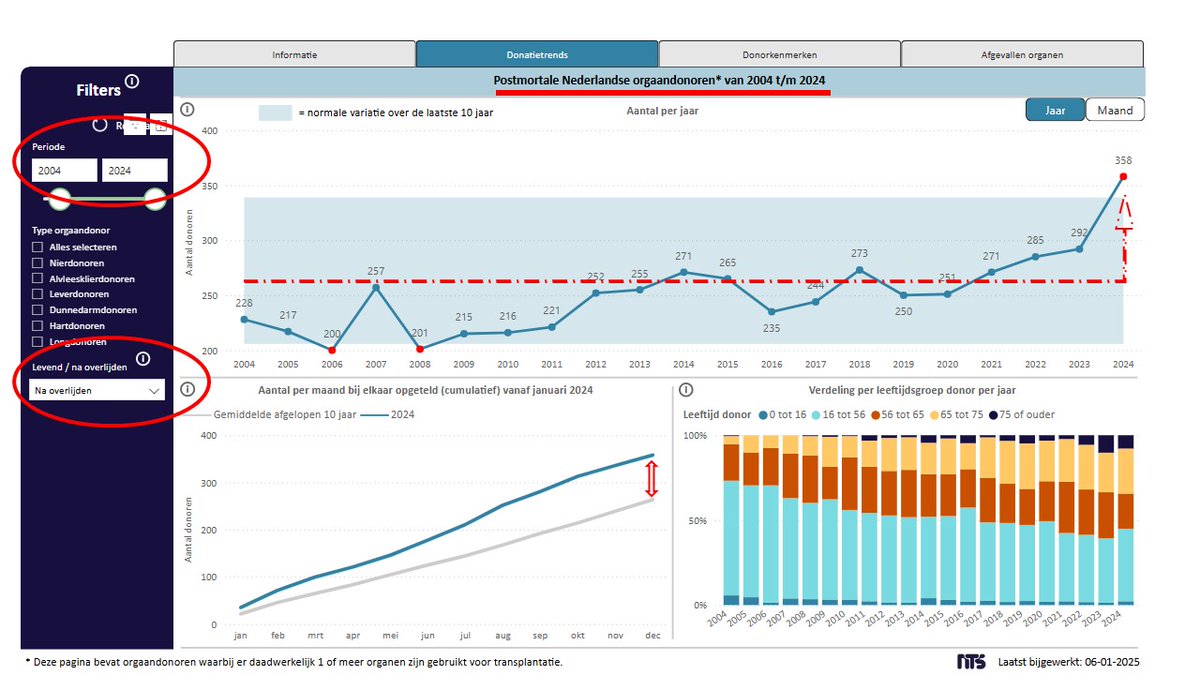Select the 2014 data point labeled 271
The height and width of the screenshot is (675, 1200).
[x=683, y=272]
